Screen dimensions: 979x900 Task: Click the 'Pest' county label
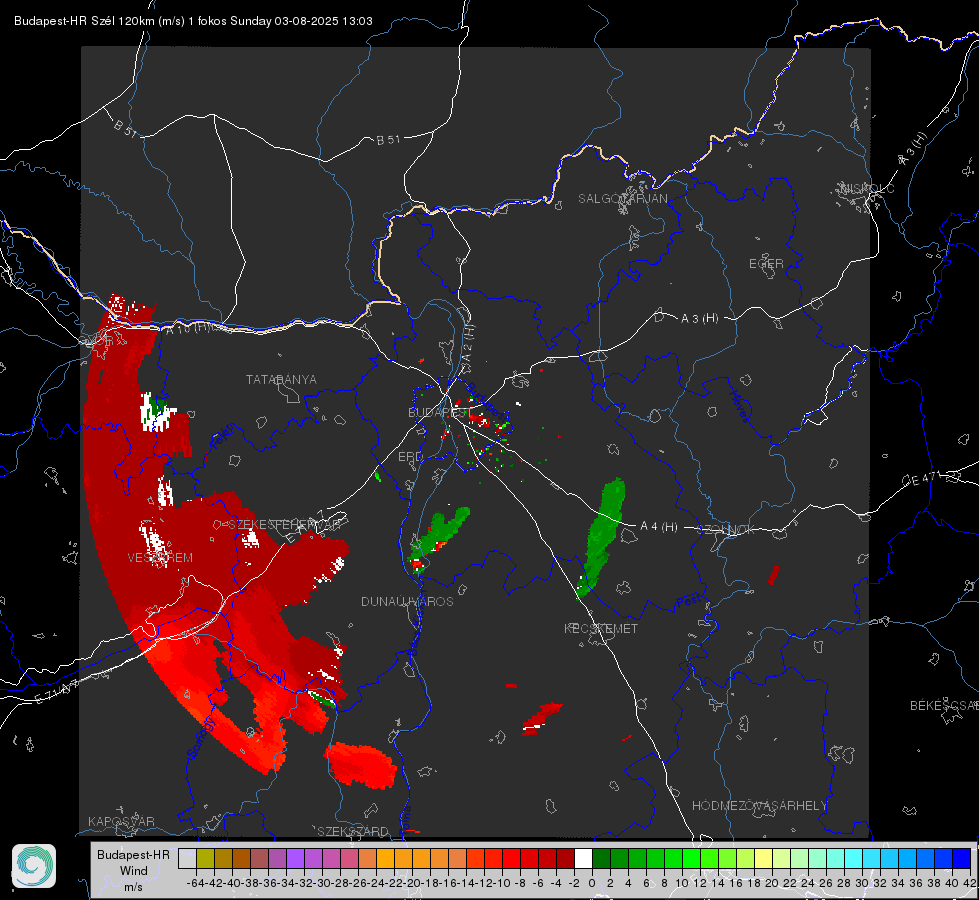coord(688,602)
